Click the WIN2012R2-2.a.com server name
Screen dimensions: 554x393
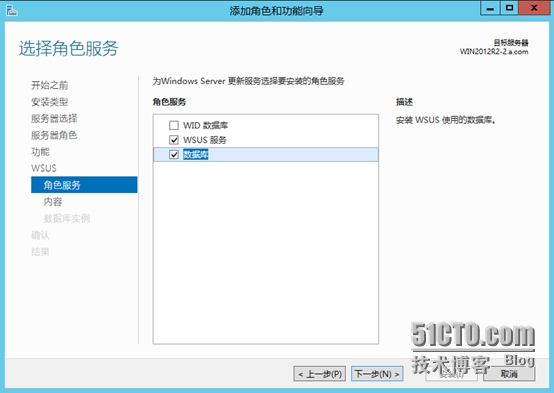(x=494, y=52)
